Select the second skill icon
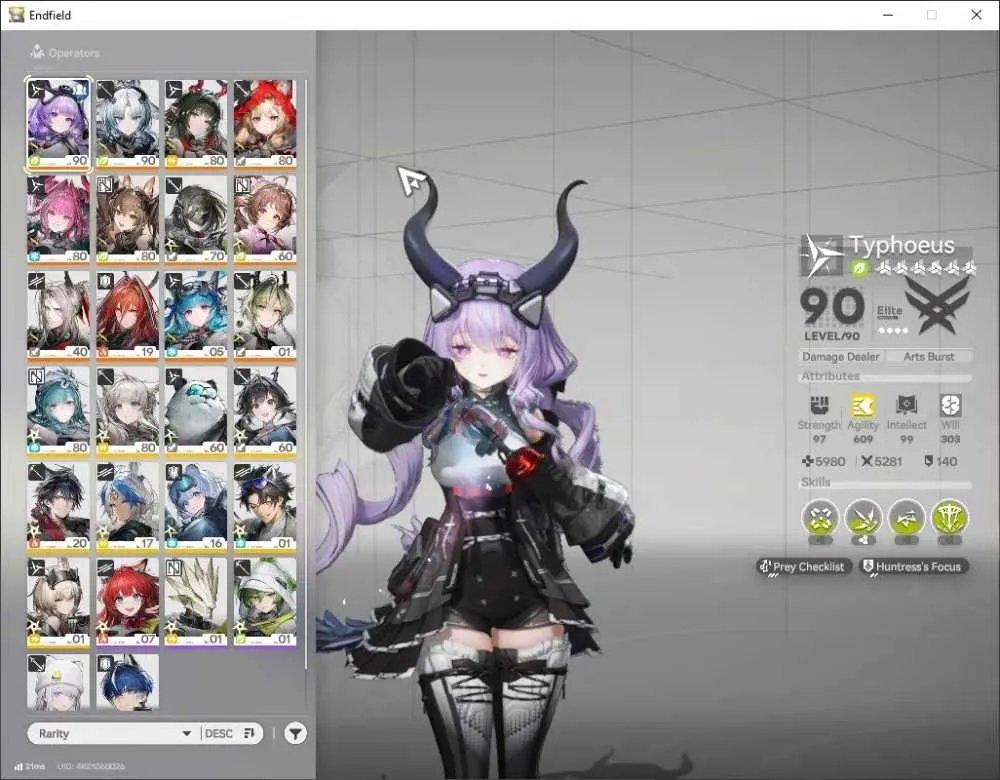The width and height of the screenshot is (1000, 780). click(863, 517)
